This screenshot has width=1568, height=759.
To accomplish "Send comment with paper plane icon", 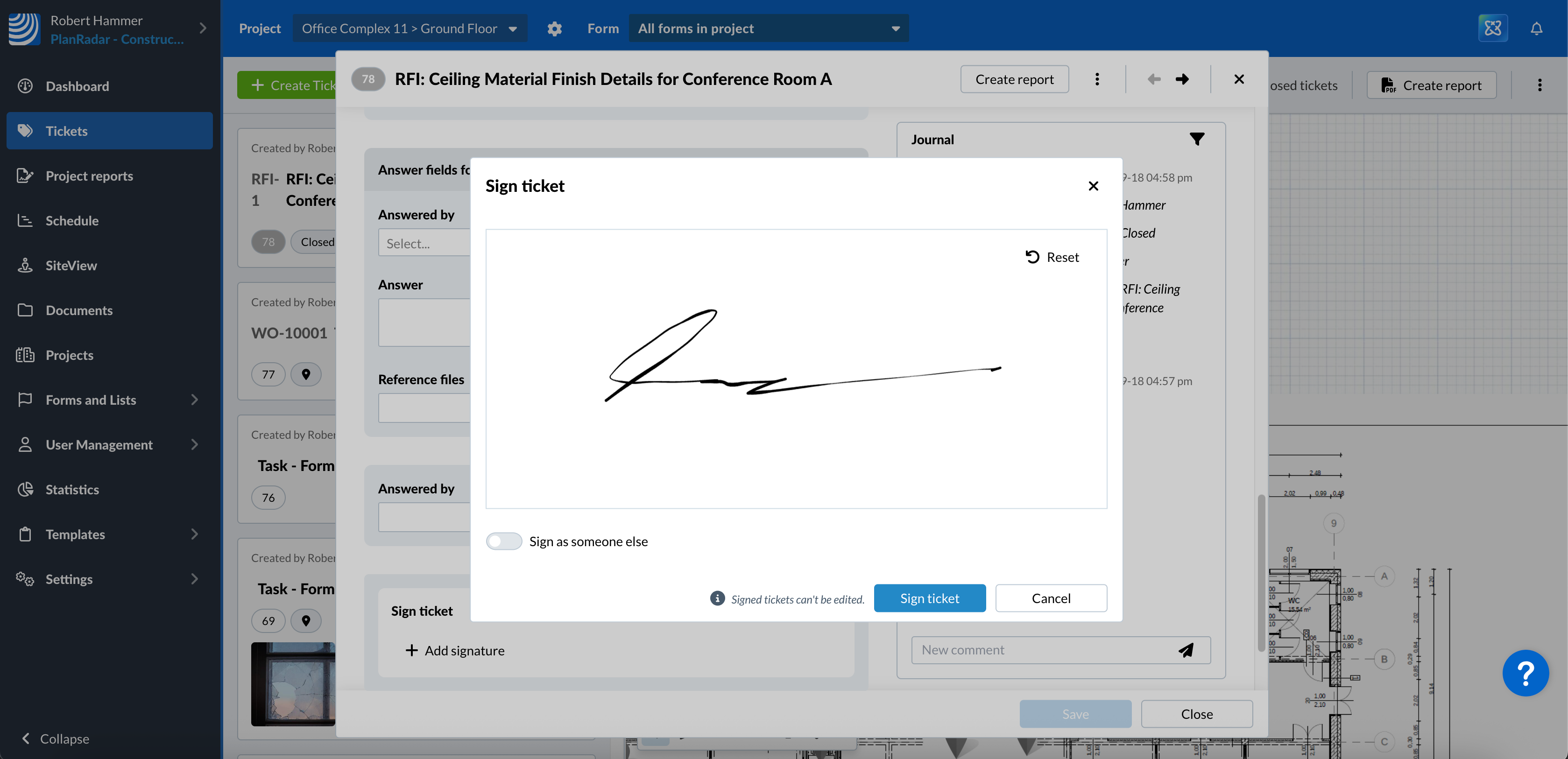I will [x=1186, y=650].
